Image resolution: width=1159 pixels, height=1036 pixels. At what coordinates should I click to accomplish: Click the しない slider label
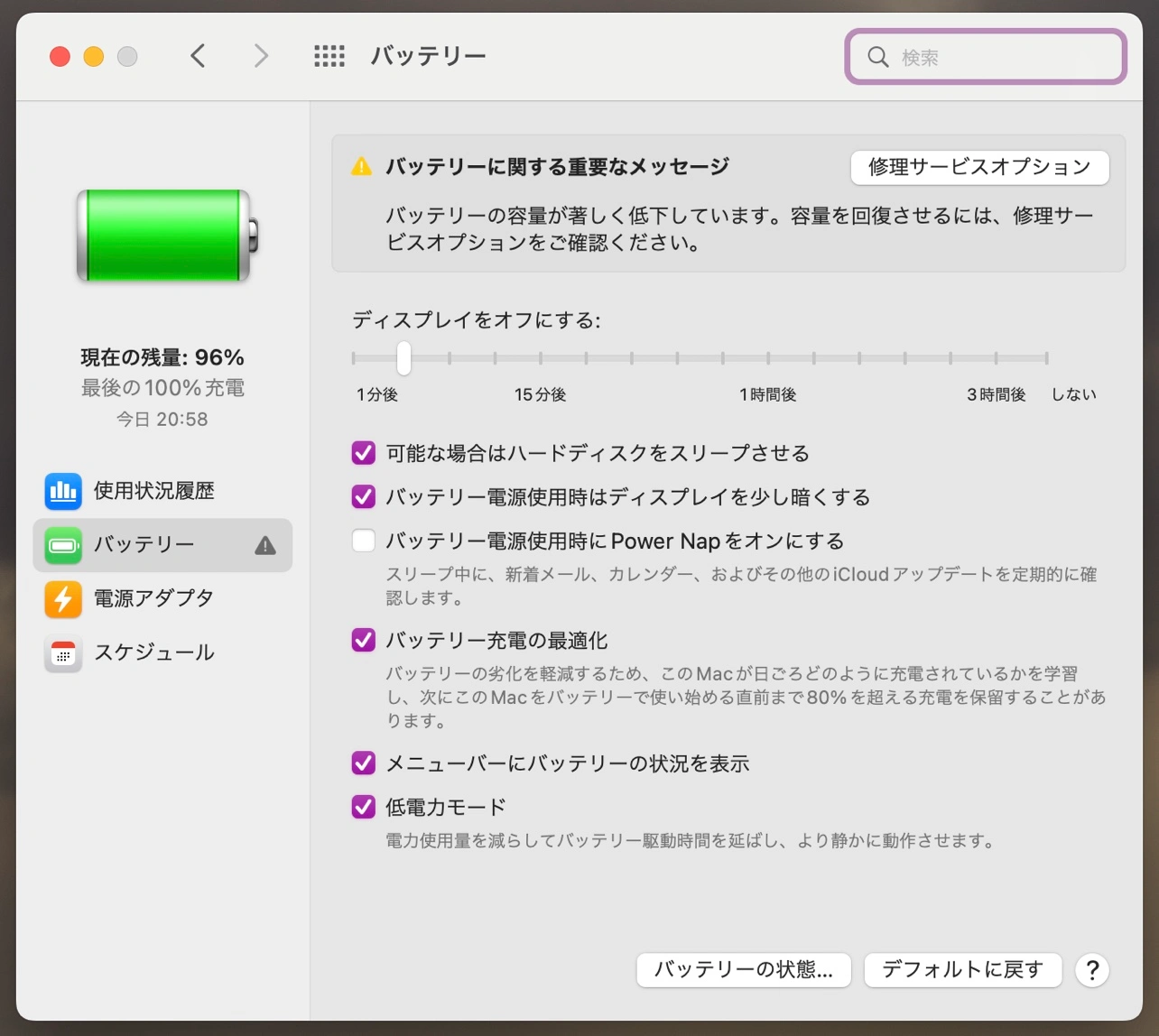pos(1073,394)
